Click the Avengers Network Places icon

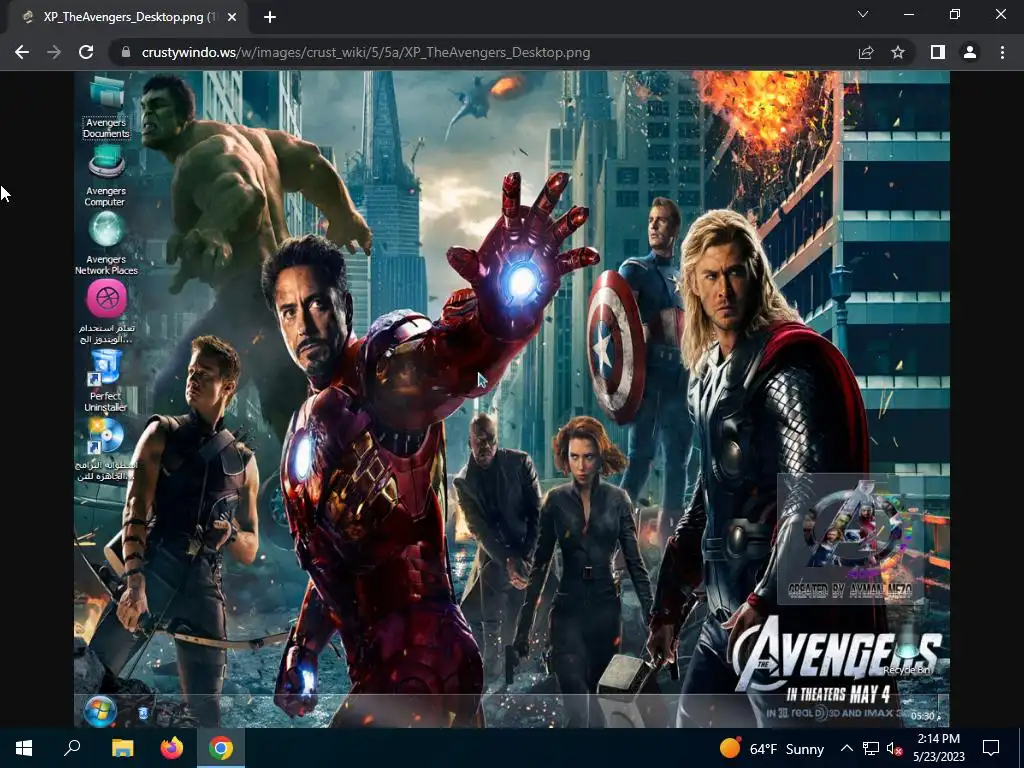coord(106,244)
